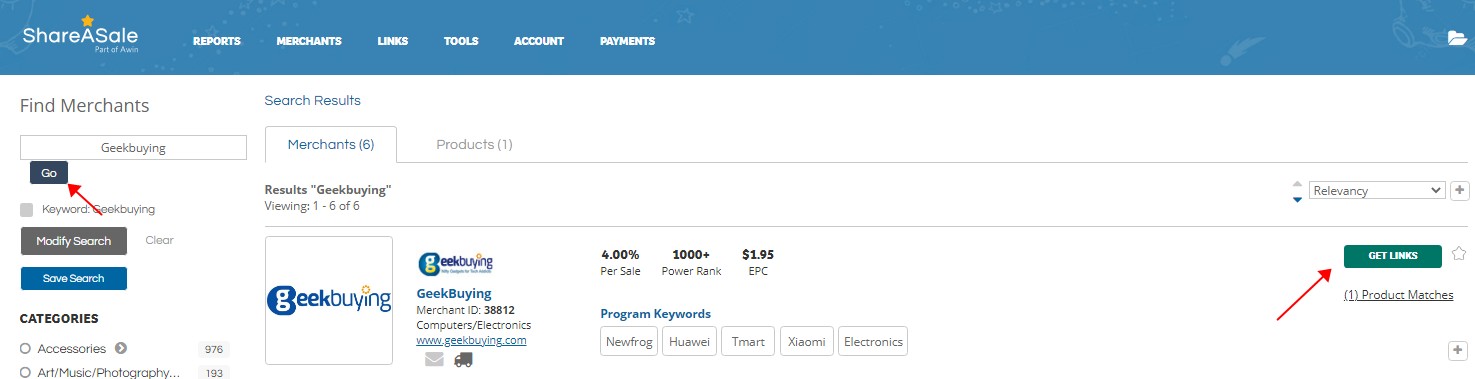Focus the merchant search input field
The width and height of the screenshot is (1475, 379).
(x=133, y=147)
